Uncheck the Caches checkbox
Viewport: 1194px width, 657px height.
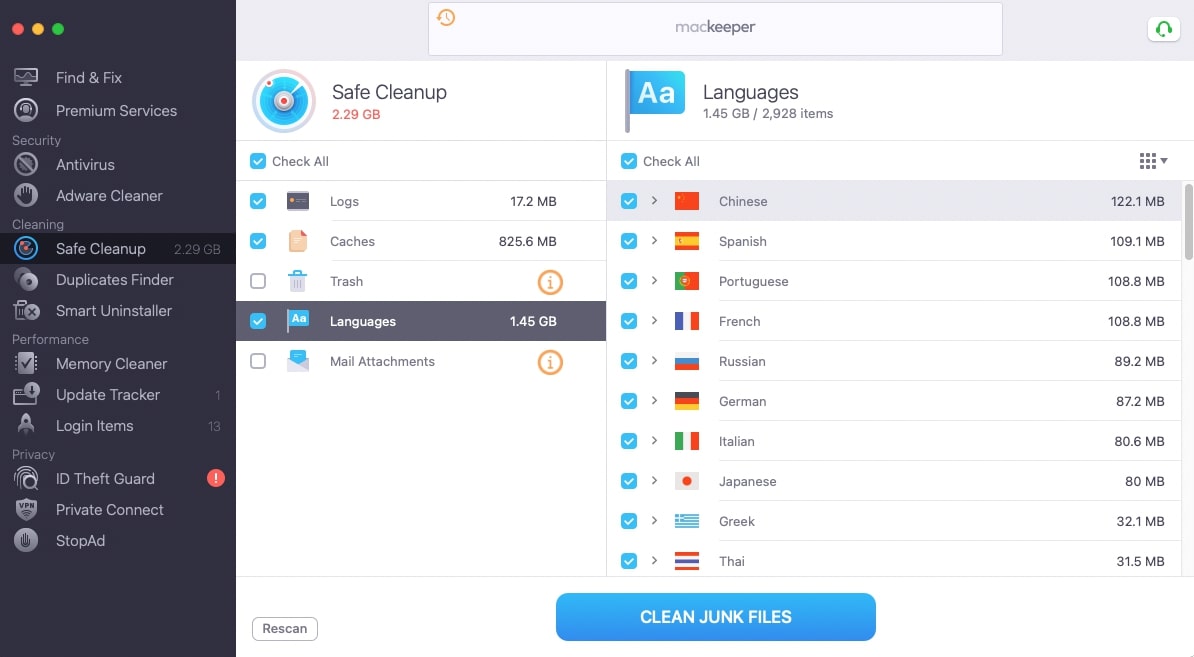(x=258, y=241)
